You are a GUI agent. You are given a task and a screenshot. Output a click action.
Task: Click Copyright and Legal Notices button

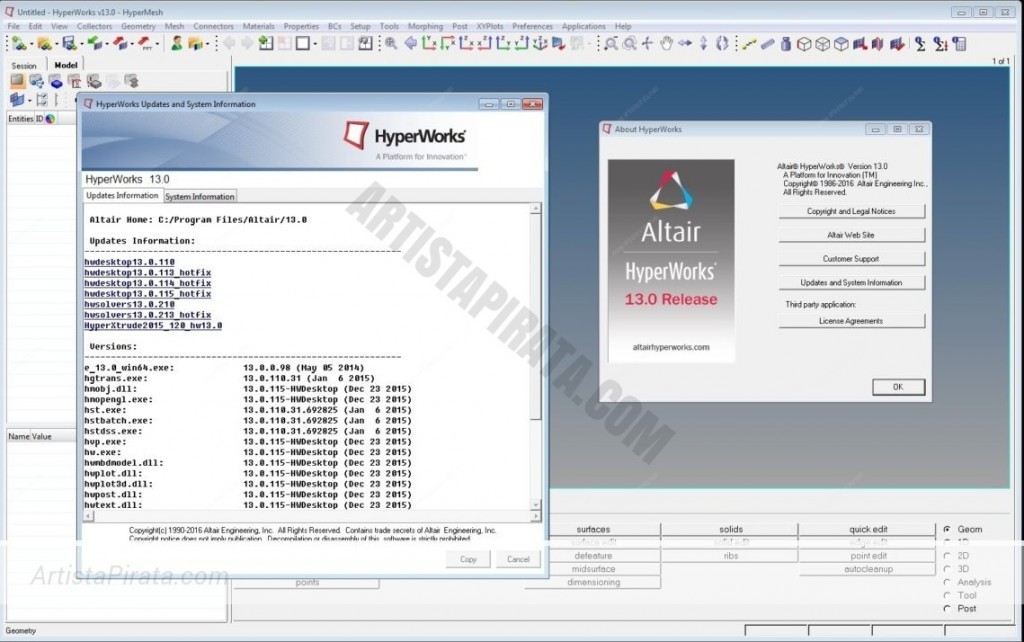pyautogui.click(x=851, y=211)
